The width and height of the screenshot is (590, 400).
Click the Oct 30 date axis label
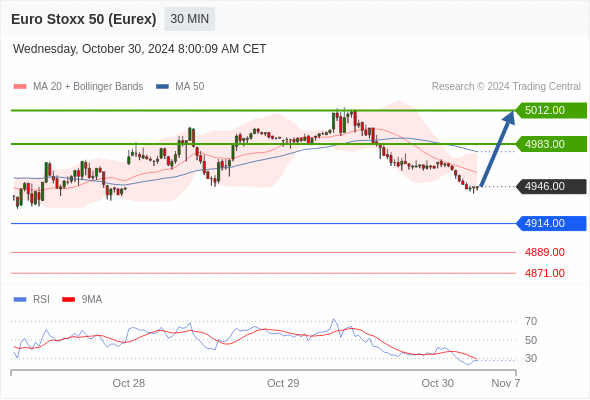click(x=438, y=383)
